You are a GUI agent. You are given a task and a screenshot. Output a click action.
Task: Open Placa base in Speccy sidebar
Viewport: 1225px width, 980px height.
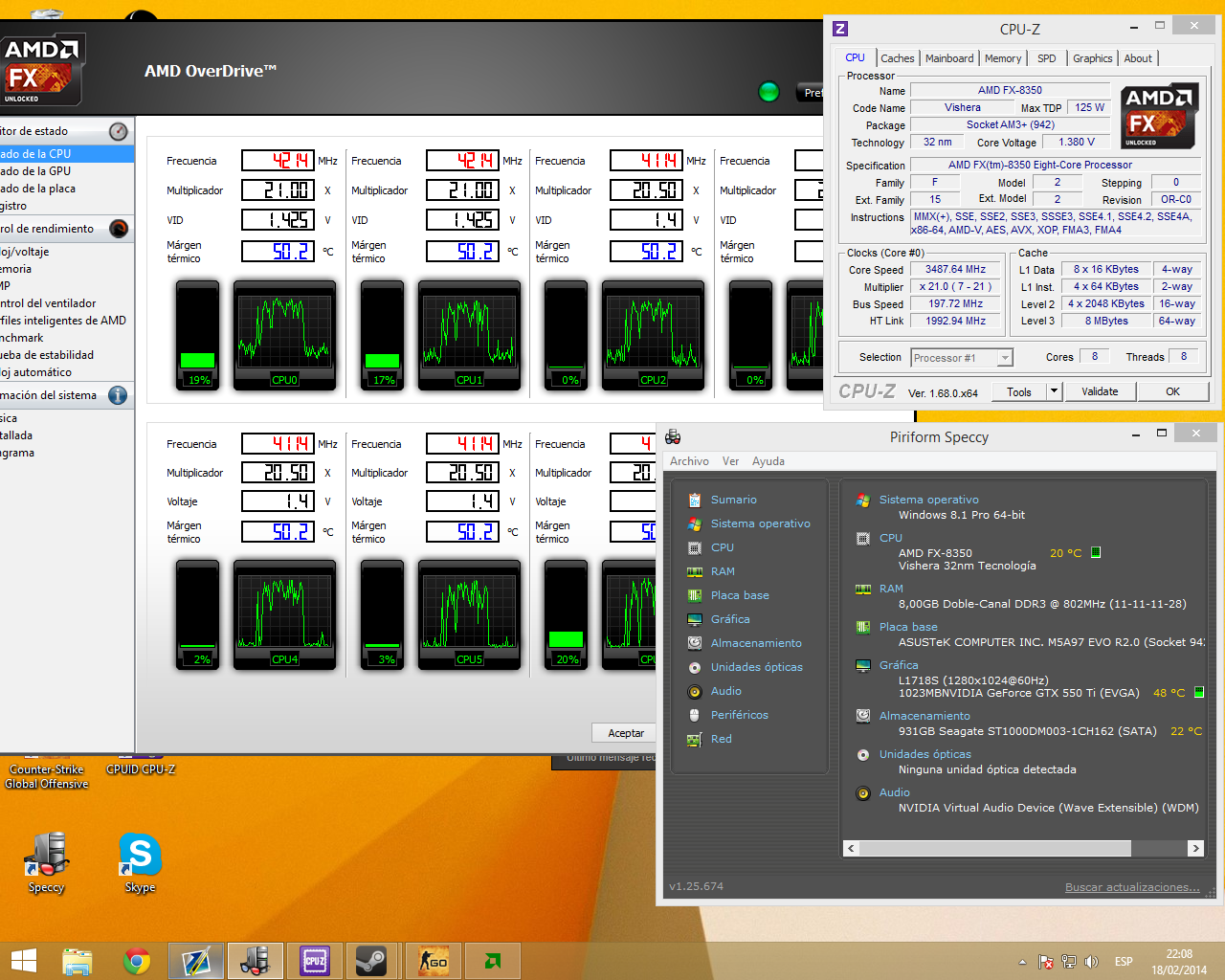pos(740,595)
